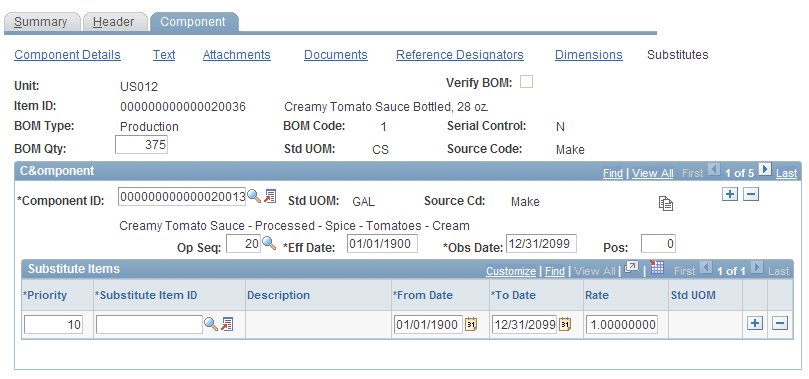Screen dimensions: 809x379
Task: Open the Dimensions link
Action: [x=589, y=55]
